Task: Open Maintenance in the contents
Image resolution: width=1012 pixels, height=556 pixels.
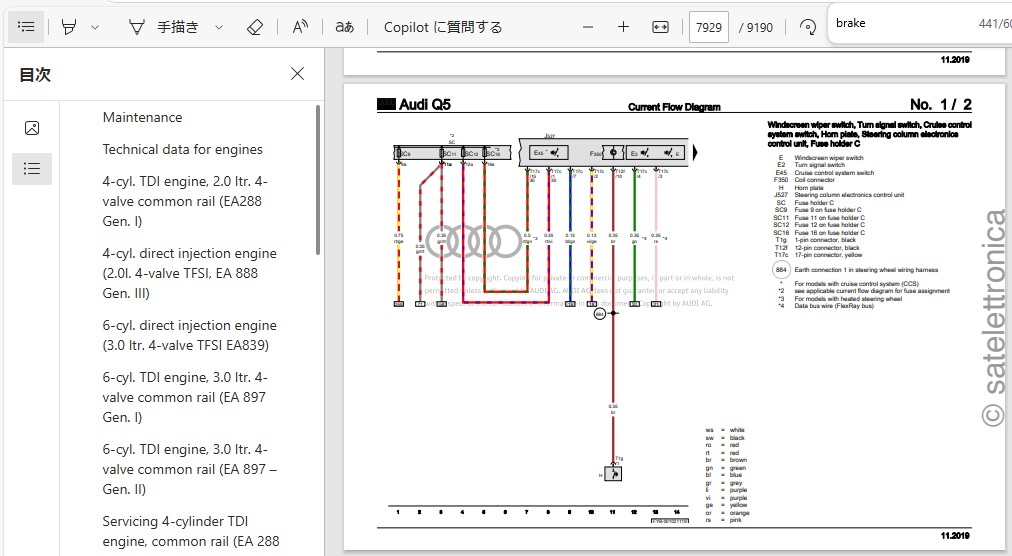Action: (x=143, y=118)
